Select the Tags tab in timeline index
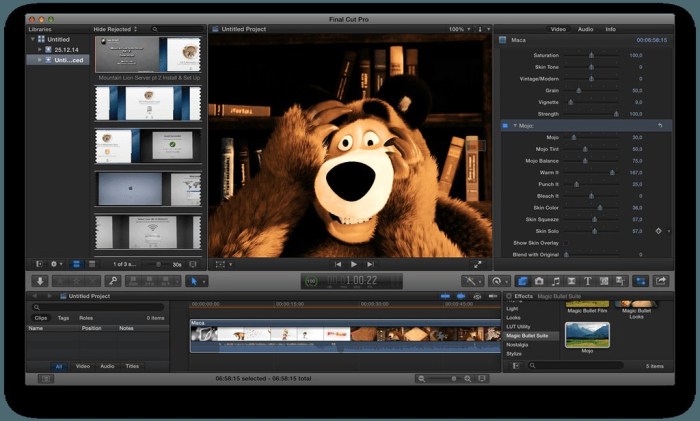The width and height of the screenshot is (700, 421). point(63,317)
